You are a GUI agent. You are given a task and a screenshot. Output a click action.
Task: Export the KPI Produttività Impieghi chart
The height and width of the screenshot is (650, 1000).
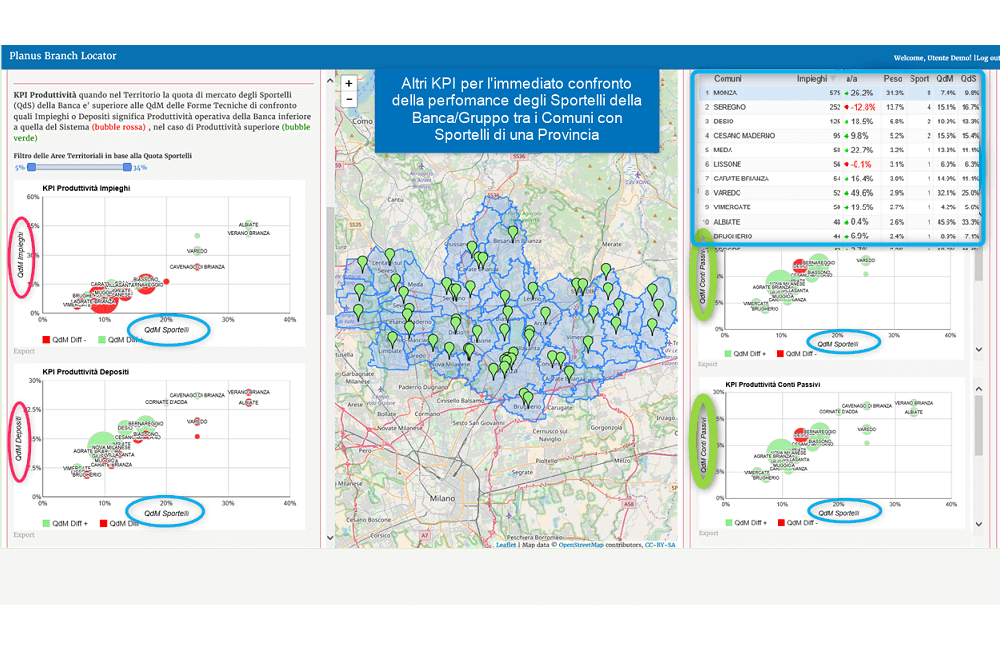pyautogui.click(x=24, y=351)
